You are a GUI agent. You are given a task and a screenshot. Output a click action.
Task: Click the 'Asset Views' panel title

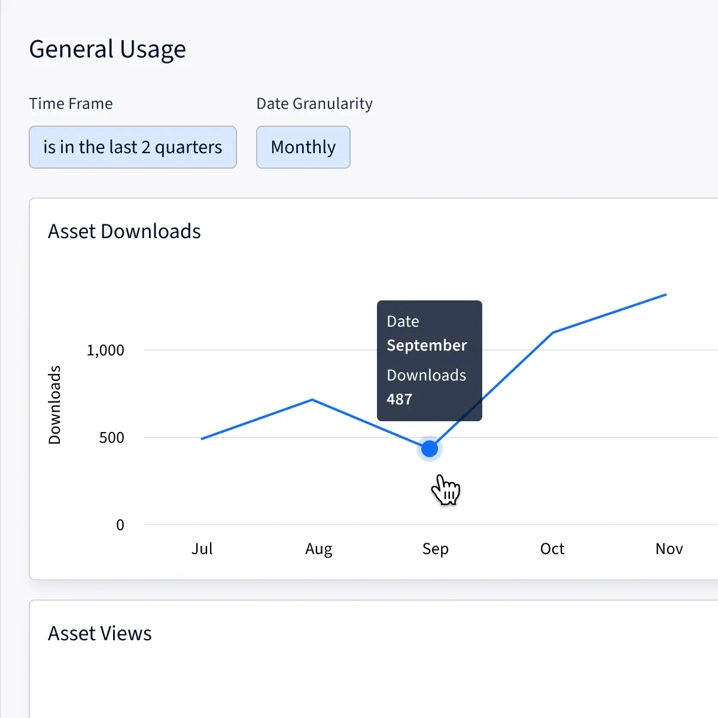99,633
